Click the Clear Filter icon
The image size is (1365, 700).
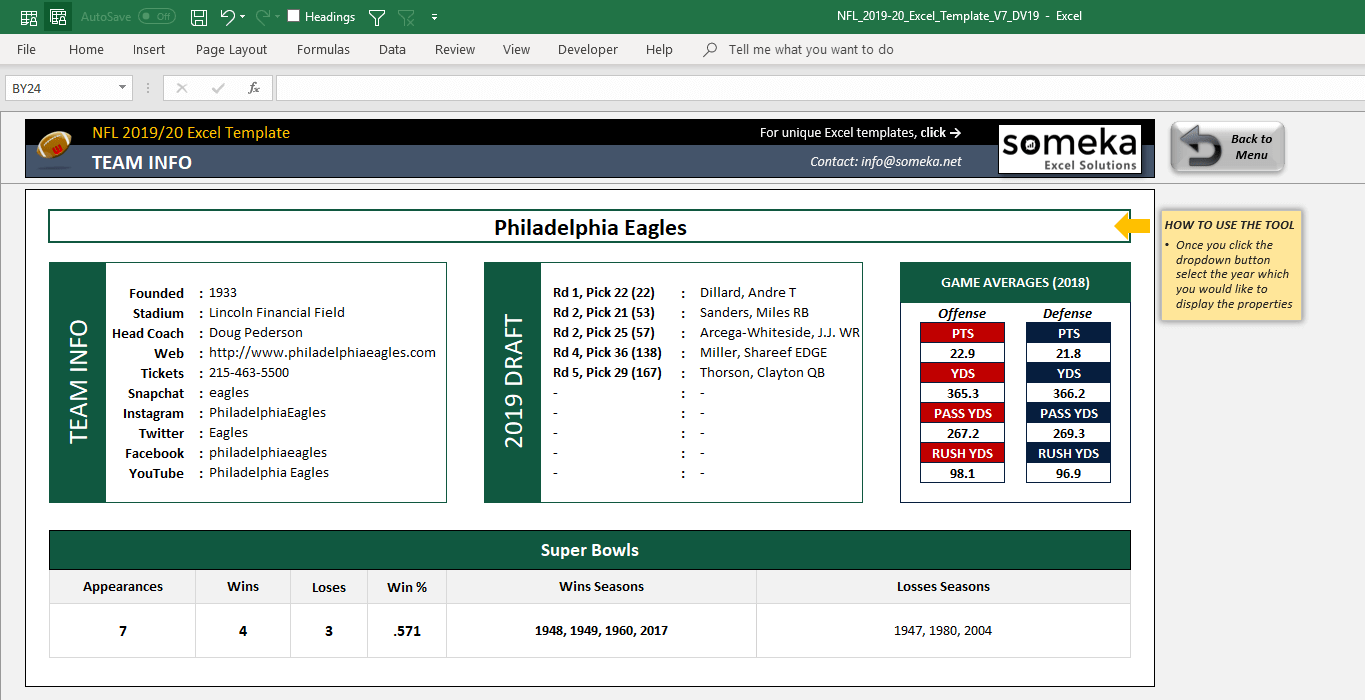[x=406, y=17]
